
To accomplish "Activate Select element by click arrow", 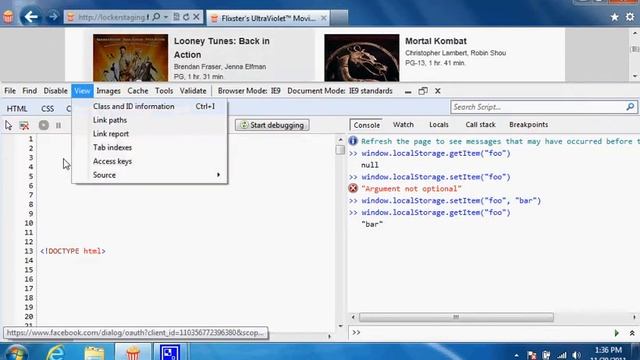I will (9, 125).
